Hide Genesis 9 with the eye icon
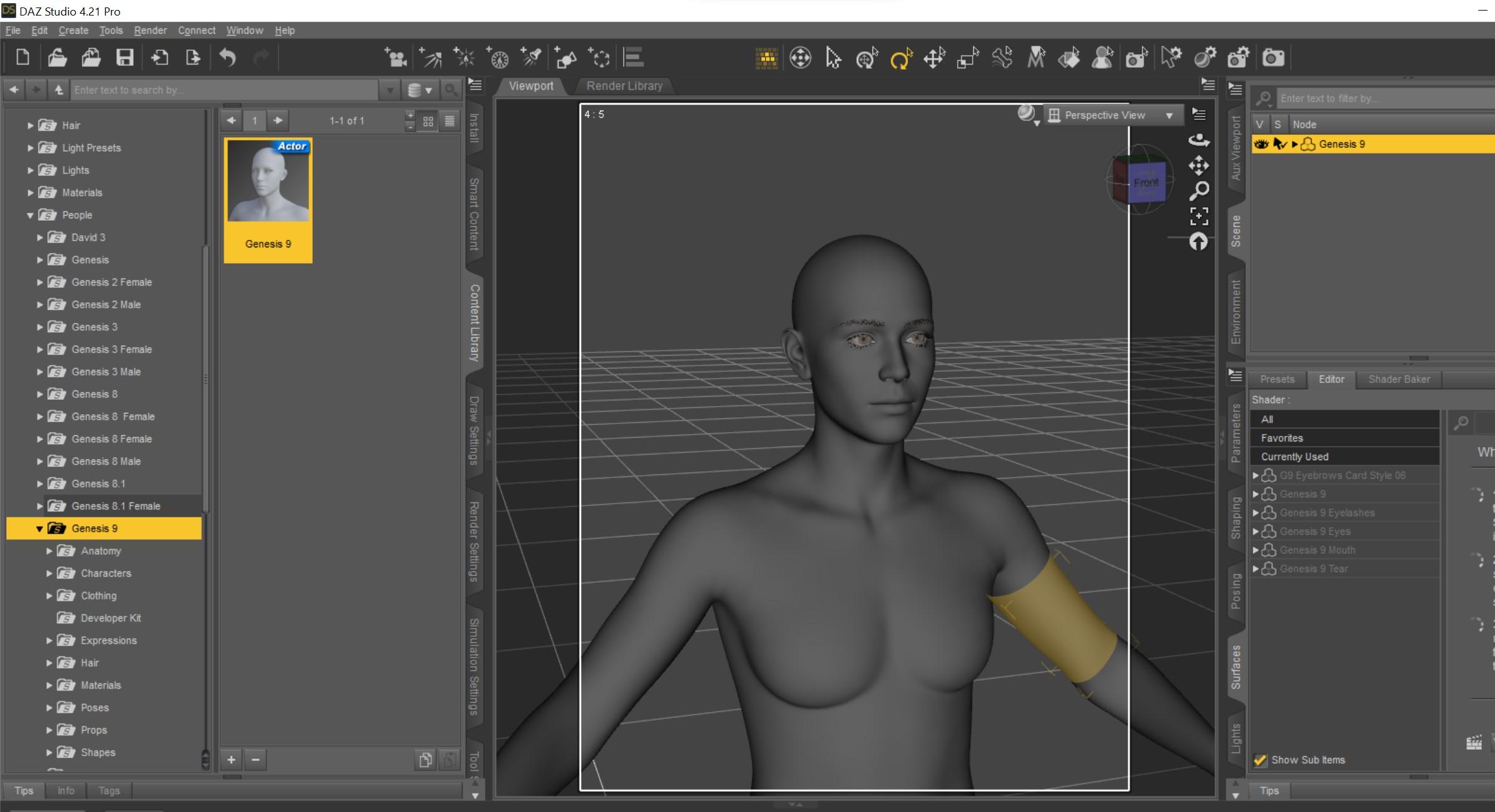The image size is (1495, 812). tap(1261, 144)
